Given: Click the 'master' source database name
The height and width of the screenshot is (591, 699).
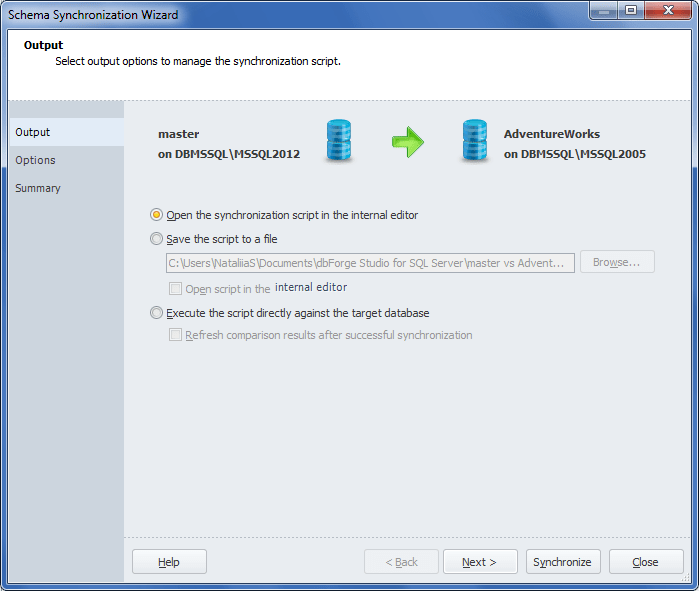Looking at the screenshot, I should coord(178,134).
